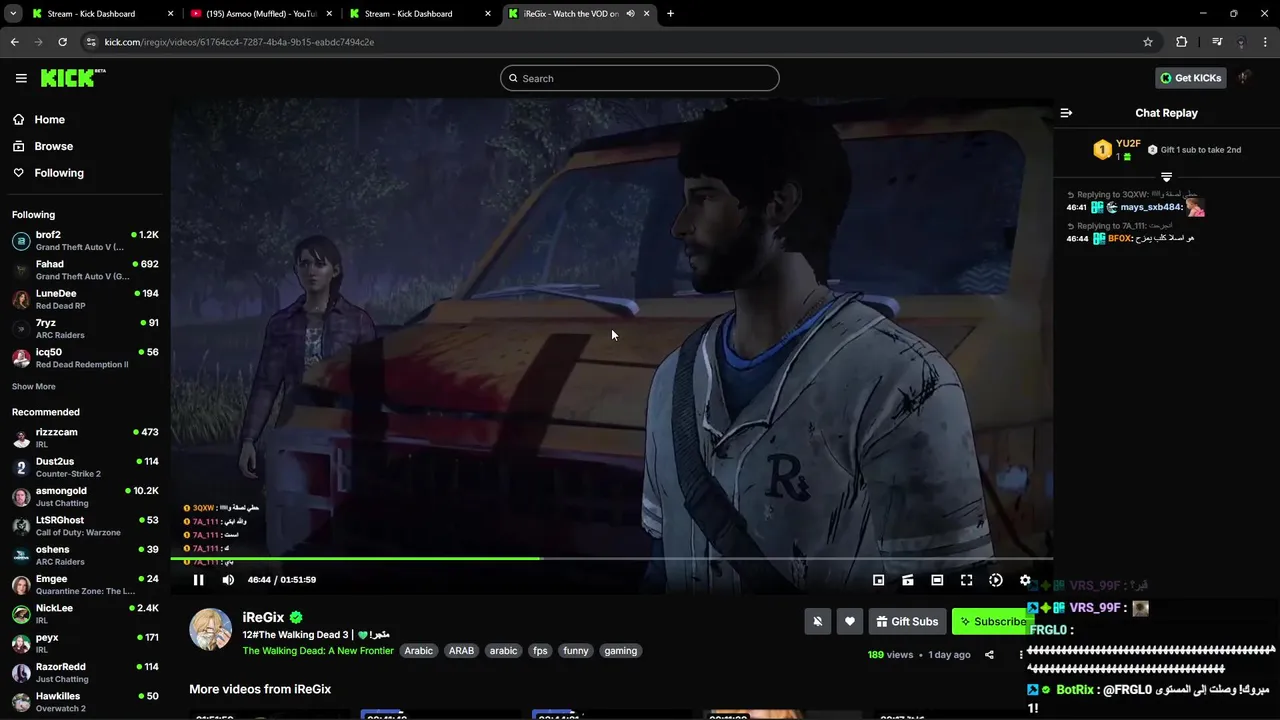1280x720 pixels.
Task: Open browser extensions menu
Action: click(1182, 42)
